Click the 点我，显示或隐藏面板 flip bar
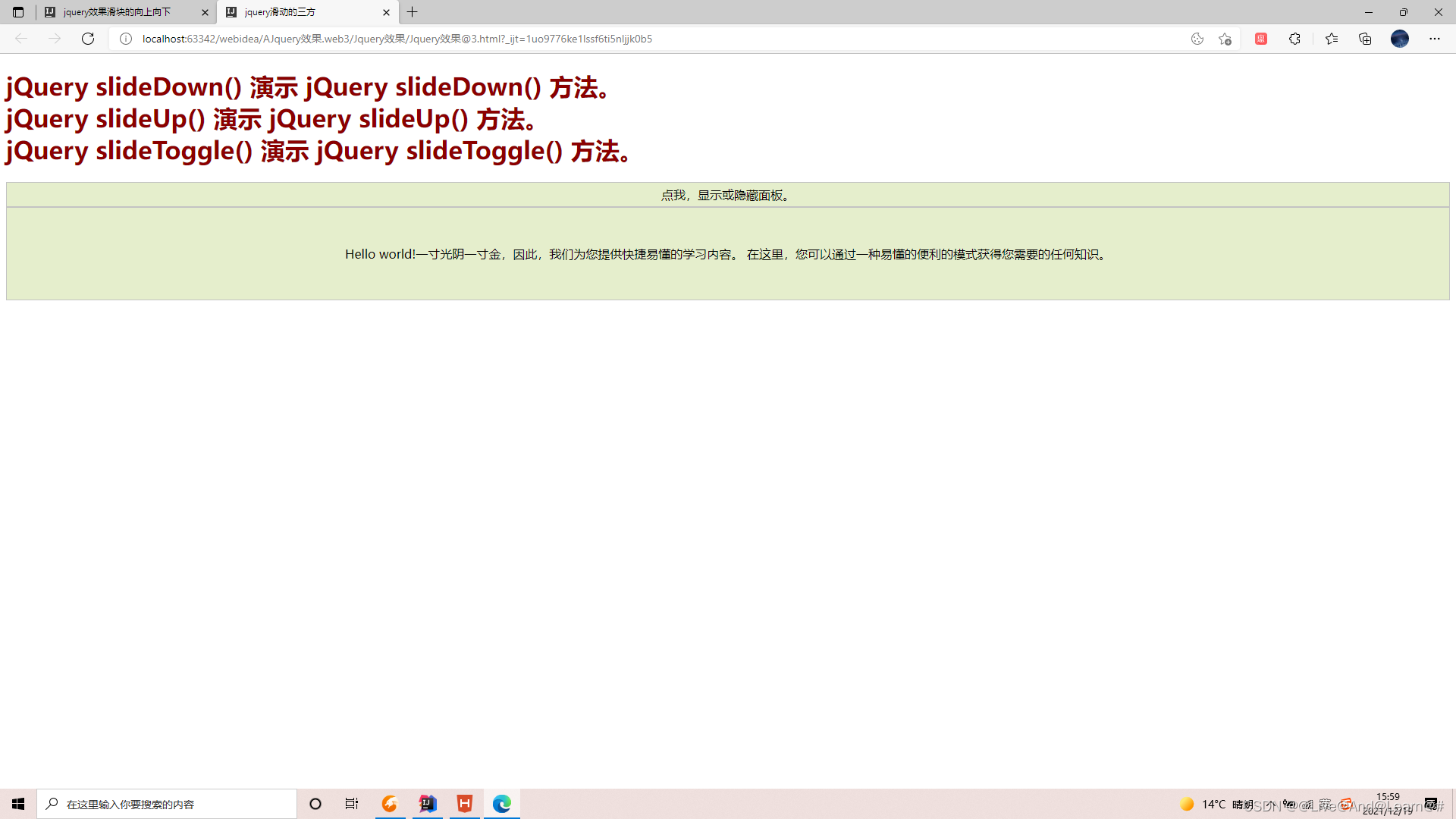The image size is (1456, 819). (x=728, y=195)
